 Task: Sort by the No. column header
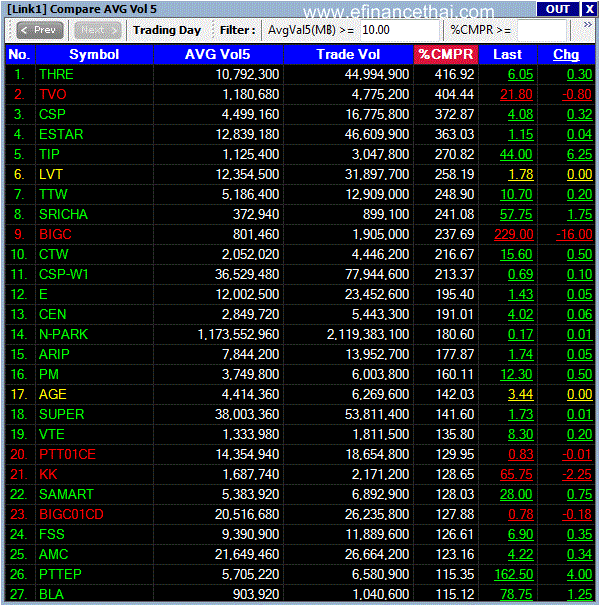pyautogui.click(x=20, y=54)
